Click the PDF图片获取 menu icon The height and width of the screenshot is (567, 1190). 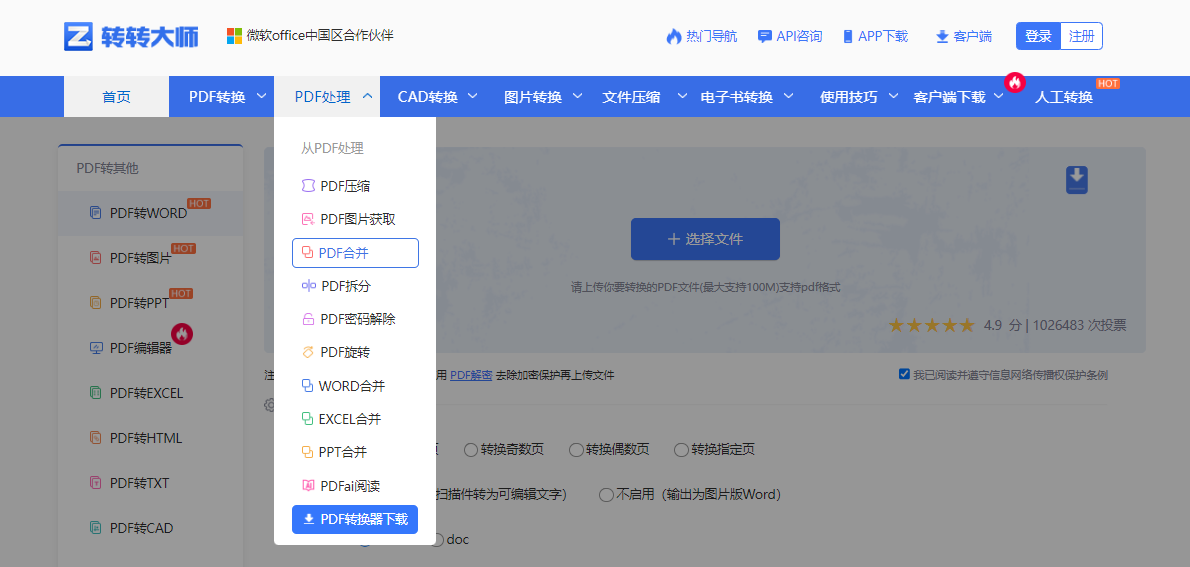(x=308, y=219)
